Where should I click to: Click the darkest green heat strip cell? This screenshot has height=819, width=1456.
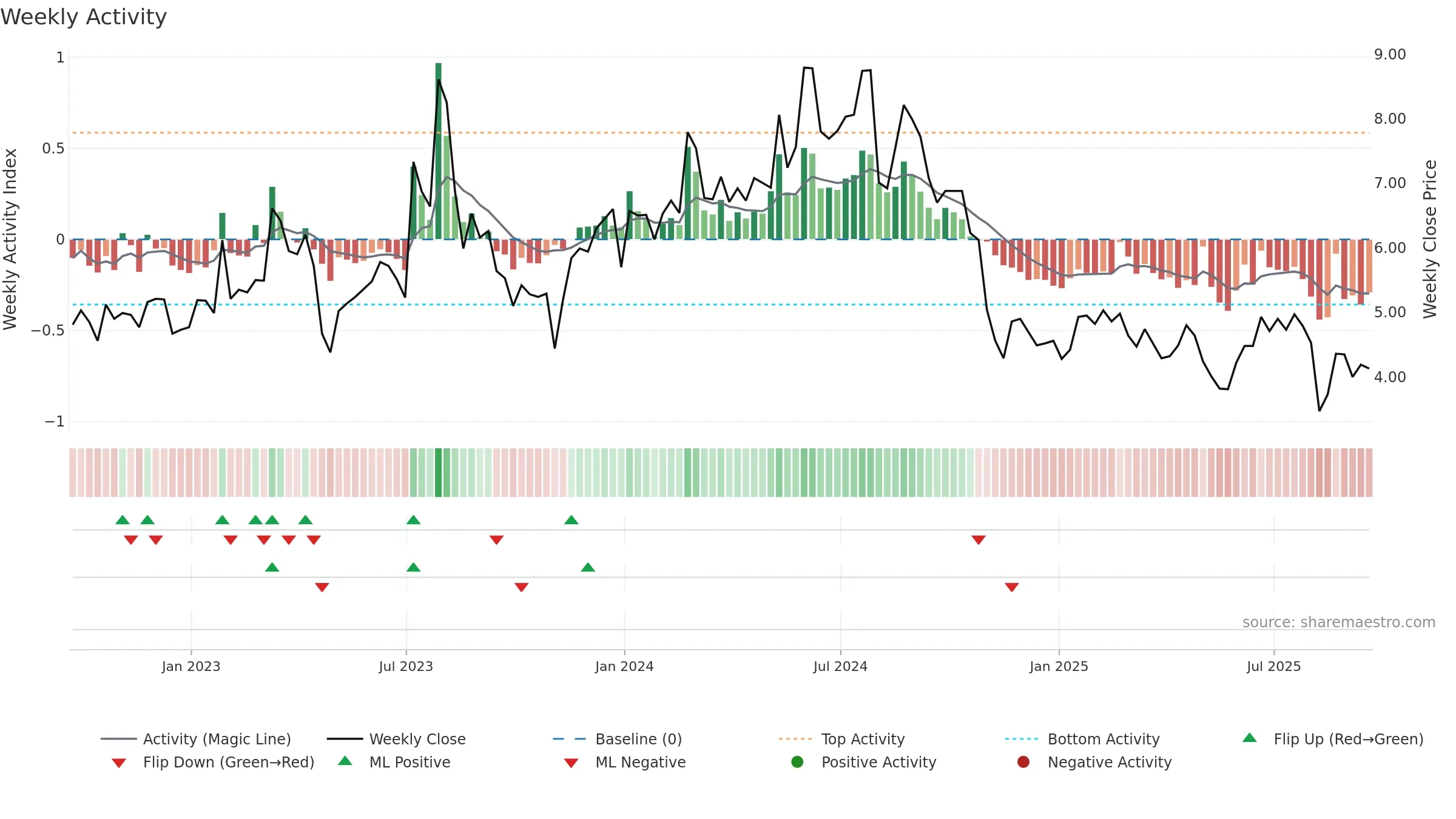click(x=438, y=473)
